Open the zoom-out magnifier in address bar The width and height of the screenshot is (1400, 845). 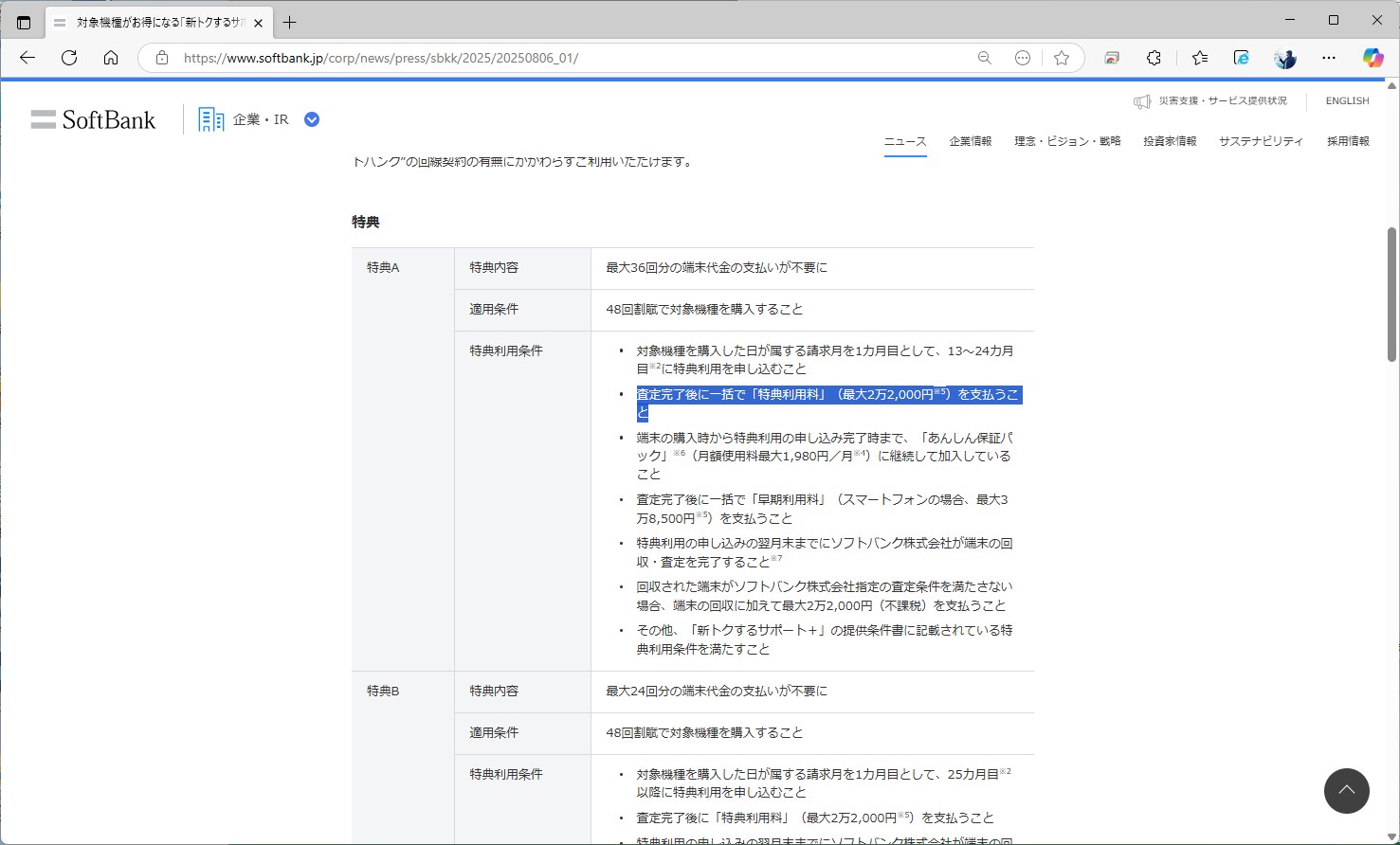(985, 58)
